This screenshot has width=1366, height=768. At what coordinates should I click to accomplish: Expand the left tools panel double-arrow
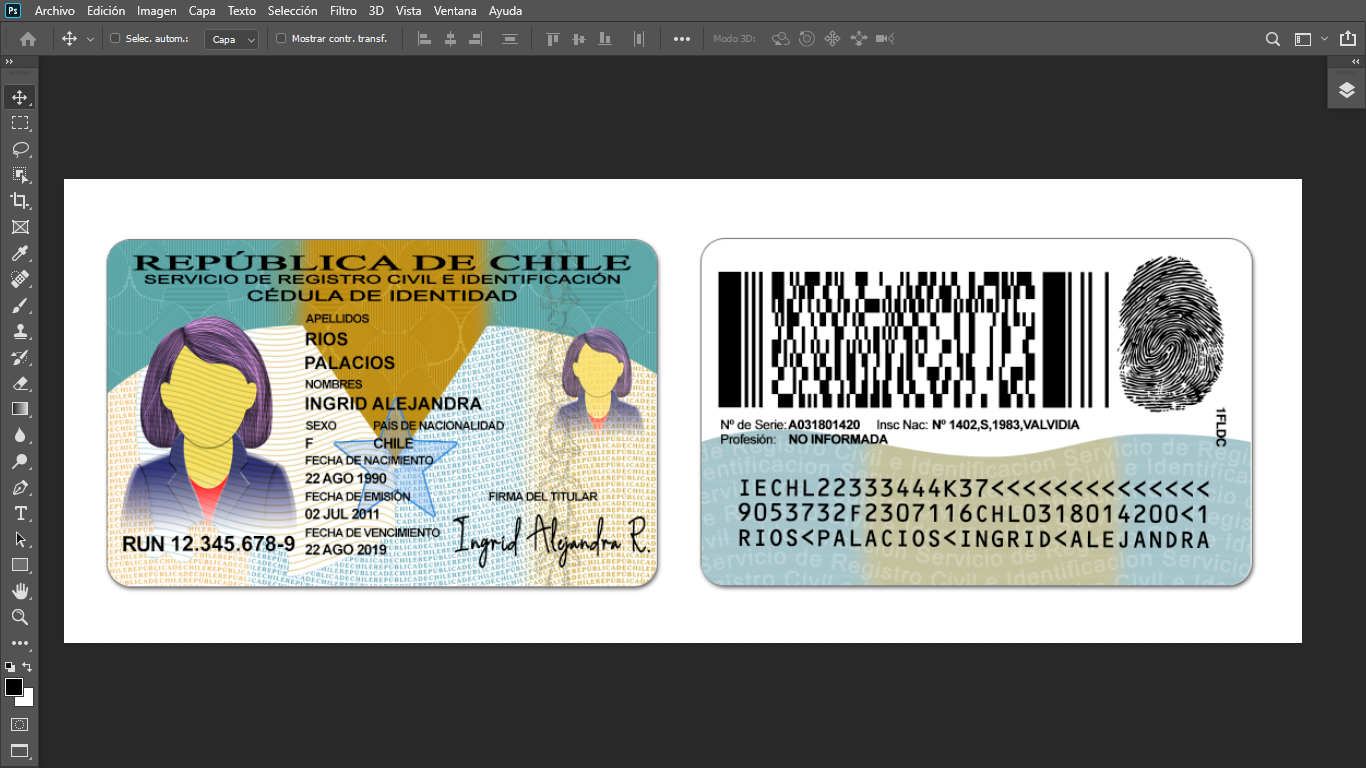[x=9, y=62]
